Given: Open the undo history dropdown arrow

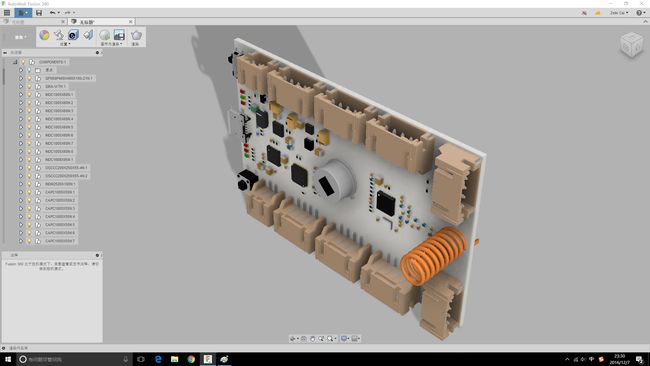Looking at the screenshot, I should click(58, 13).
